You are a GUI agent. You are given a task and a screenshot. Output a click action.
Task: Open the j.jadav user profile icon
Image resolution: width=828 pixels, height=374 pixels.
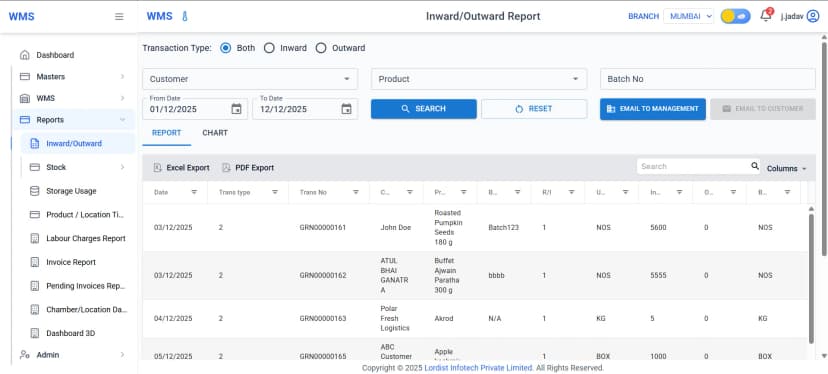tap(813, 16)
